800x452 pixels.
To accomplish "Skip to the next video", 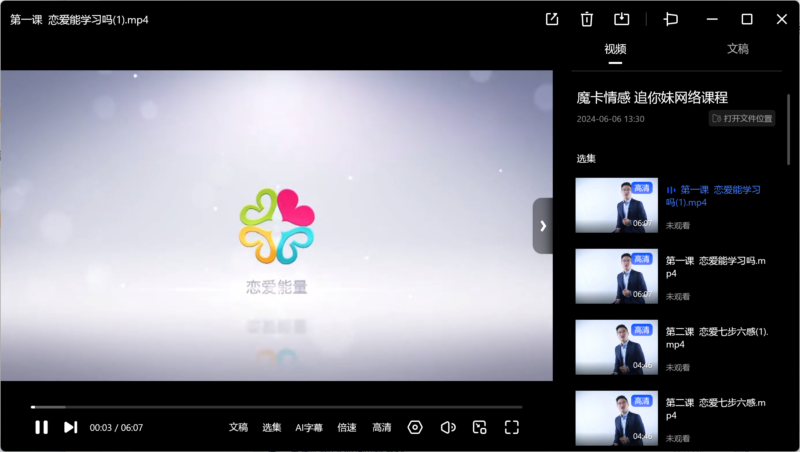I will [71, 427].
